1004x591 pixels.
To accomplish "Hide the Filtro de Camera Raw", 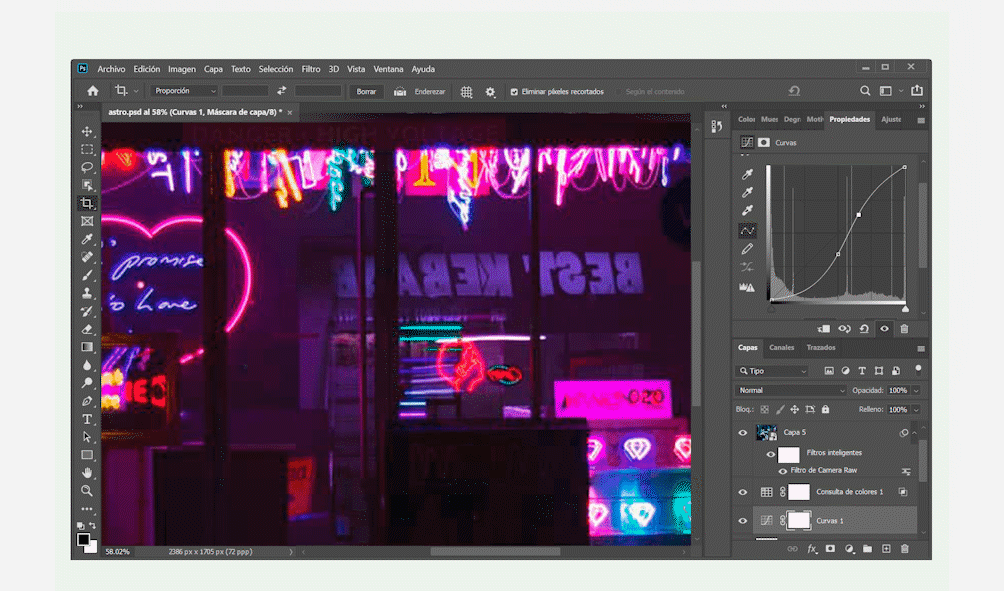I will pos(782,471).
